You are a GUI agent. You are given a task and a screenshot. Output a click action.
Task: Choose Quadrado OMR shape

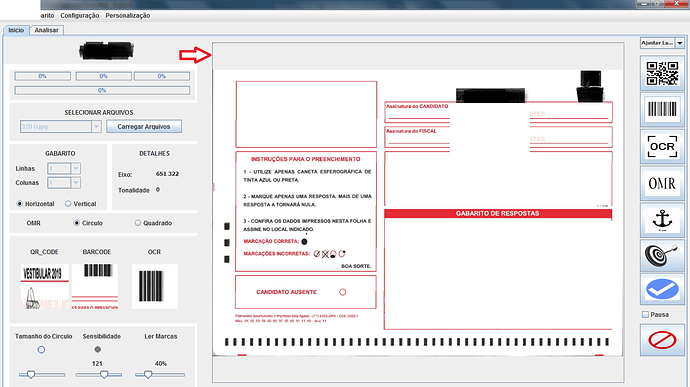pos(138,223)
